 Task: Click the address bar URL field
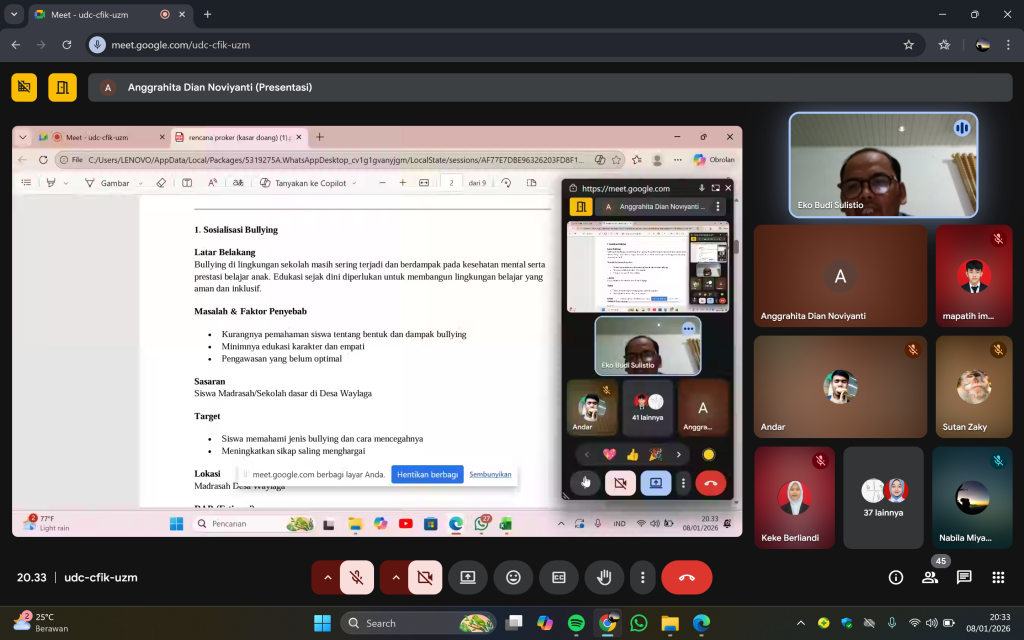[x=500, y=45]
